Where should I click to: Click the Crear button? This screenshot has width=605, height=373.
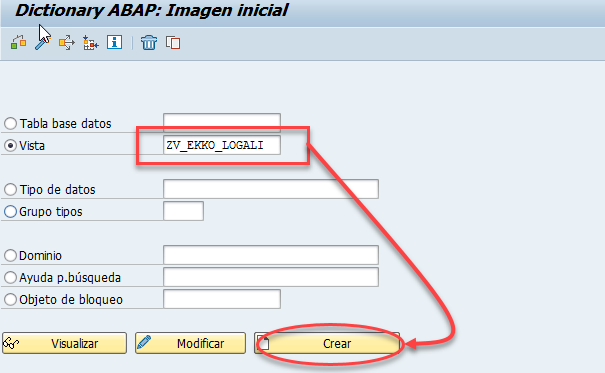tap(327, 343)
